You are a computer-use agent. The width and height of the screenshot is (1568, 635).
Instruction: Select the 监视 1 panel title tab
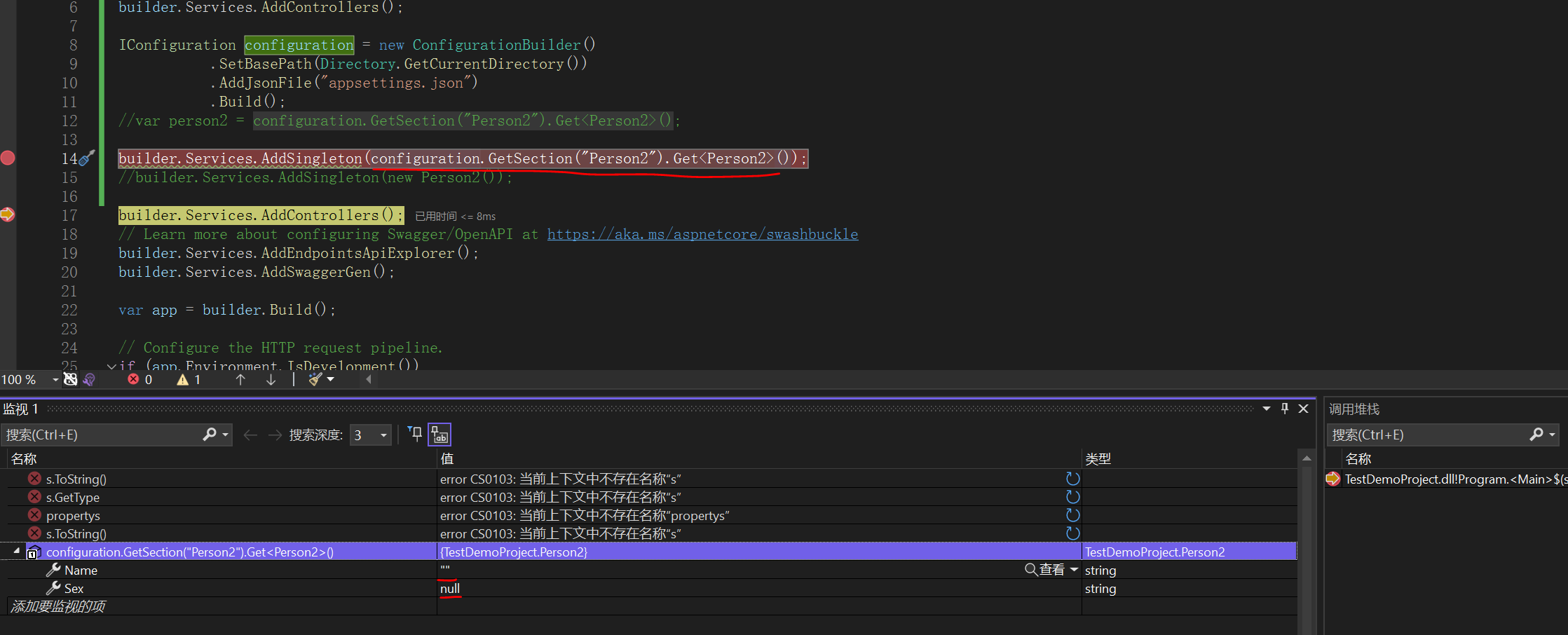tap(20, 409)
